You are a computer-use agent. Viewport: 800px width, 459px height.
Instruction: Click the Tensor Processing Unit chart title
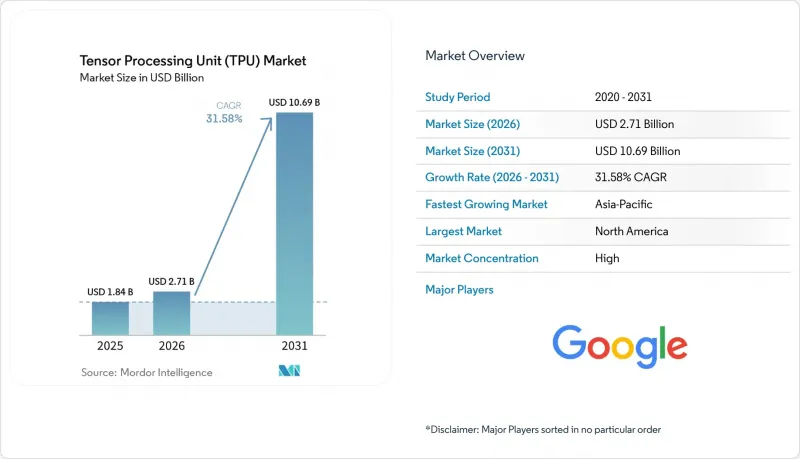coord(193,61)
